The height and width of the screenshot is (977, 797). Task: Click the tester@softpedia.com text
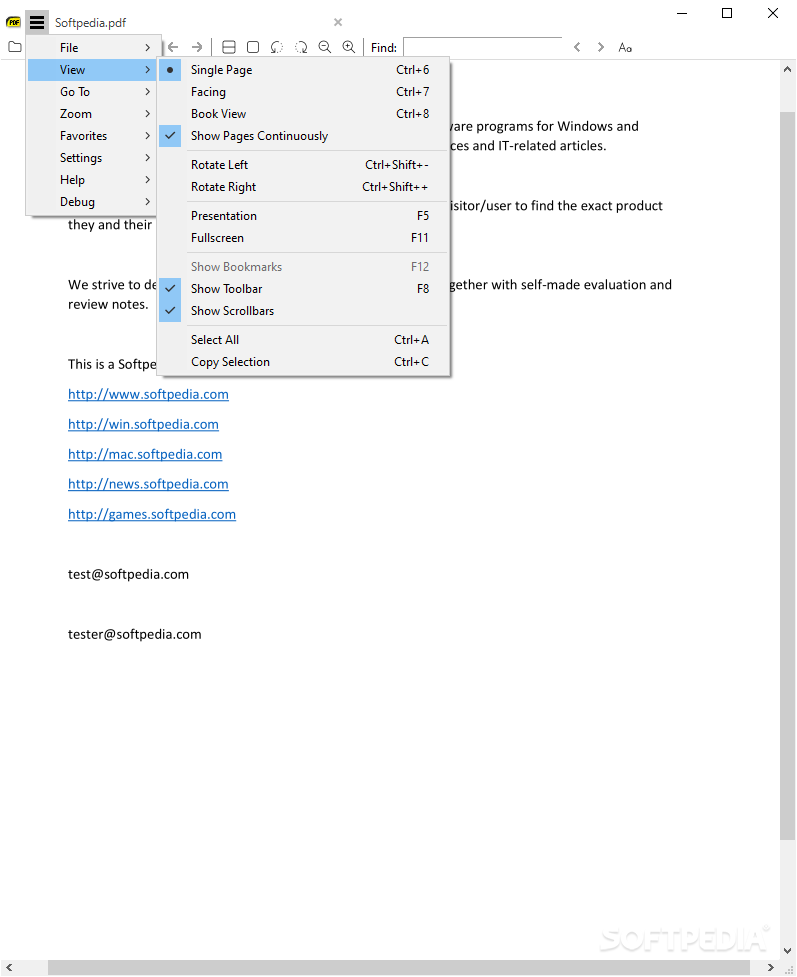(135, 634)
